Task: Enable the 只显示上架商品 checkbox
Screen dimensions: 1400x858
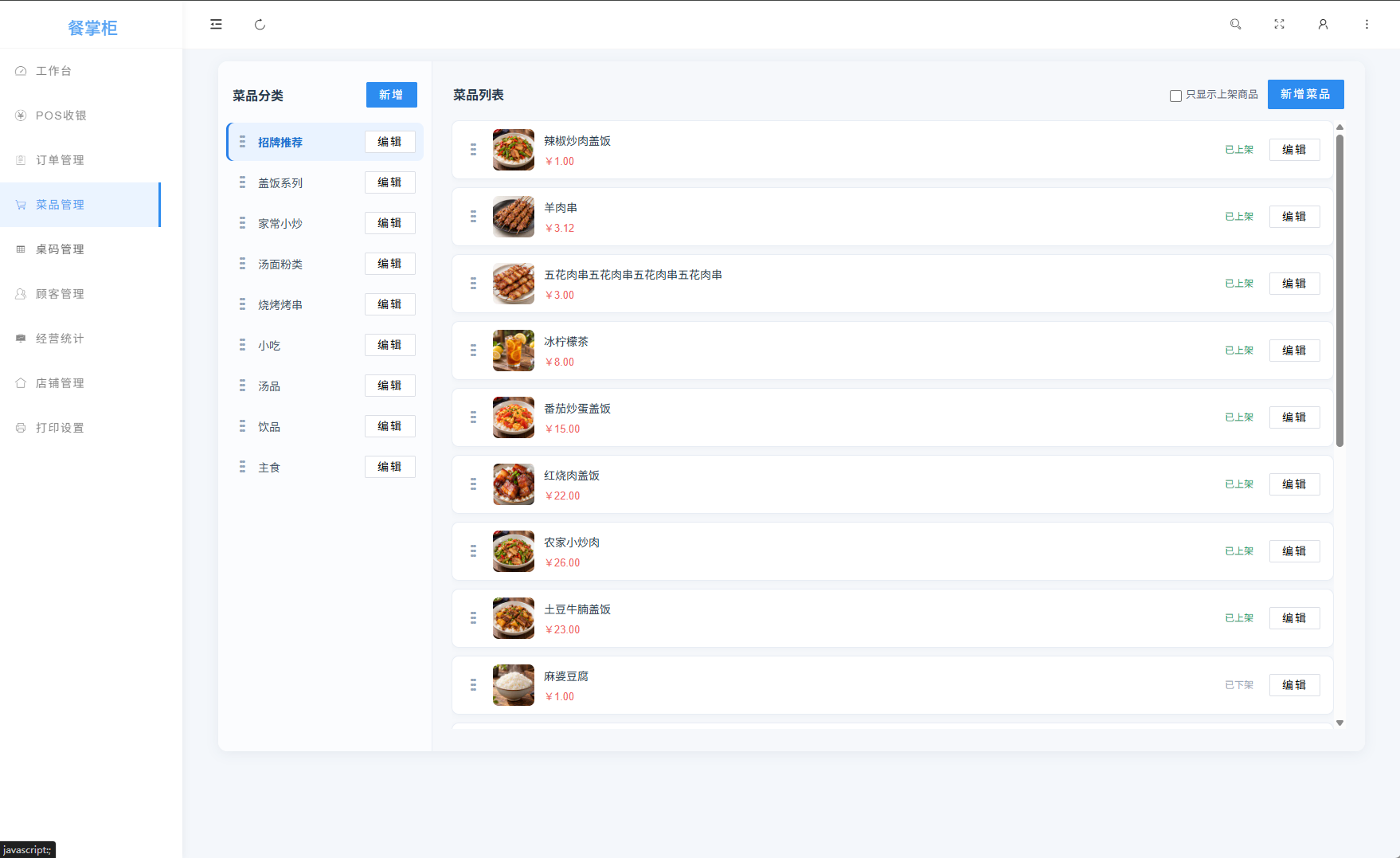Action: [x=1175, y=96]
